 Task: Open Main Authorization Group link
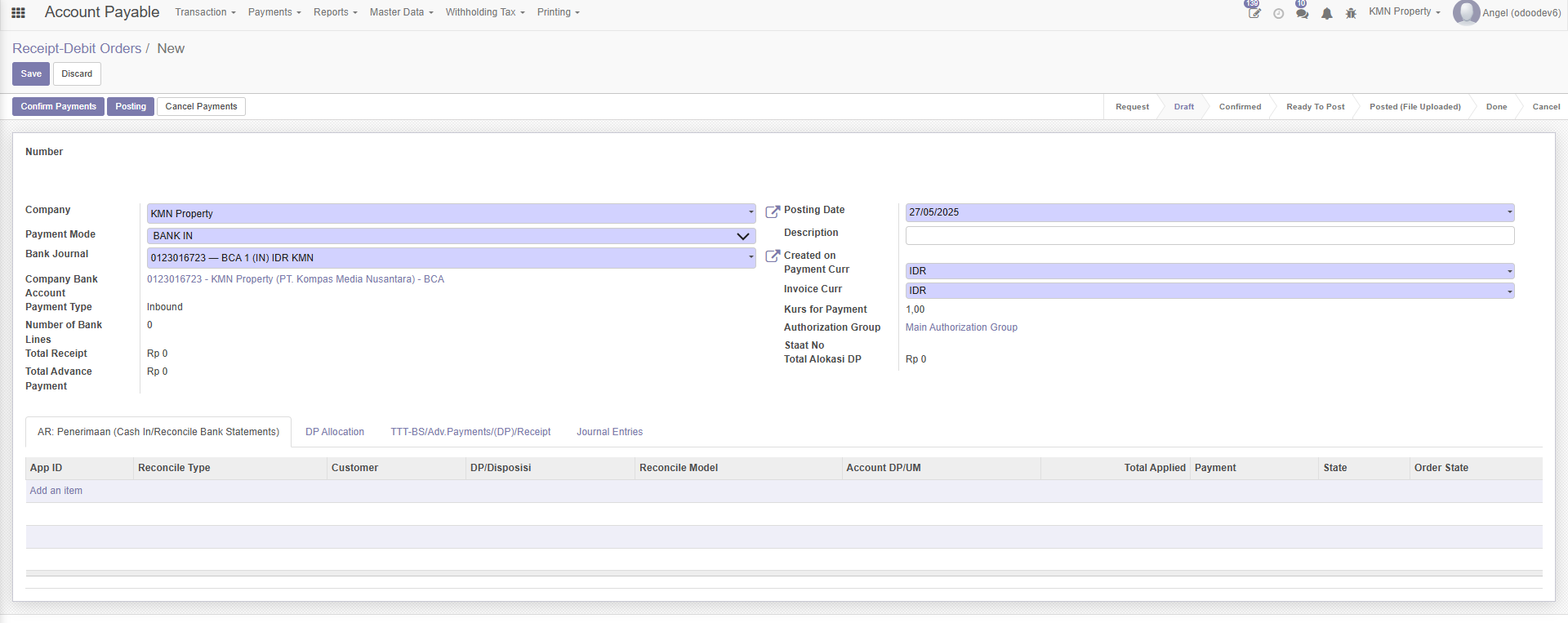961,327
